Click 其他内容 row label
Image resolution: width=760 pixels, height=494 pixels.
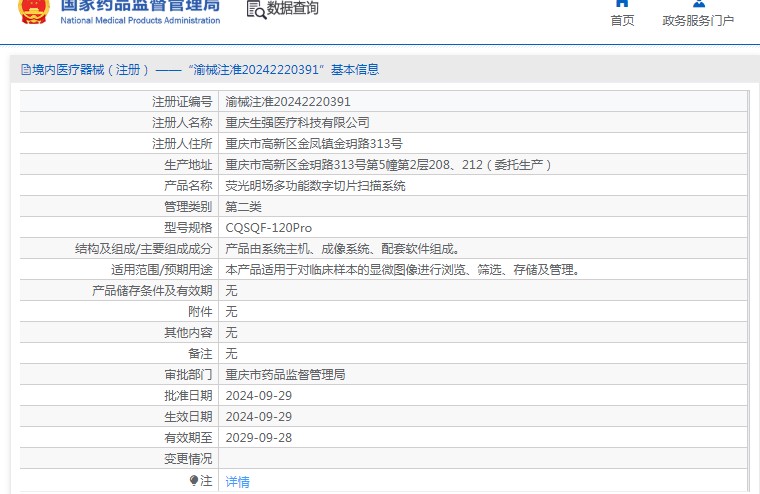tap(188, 333)
